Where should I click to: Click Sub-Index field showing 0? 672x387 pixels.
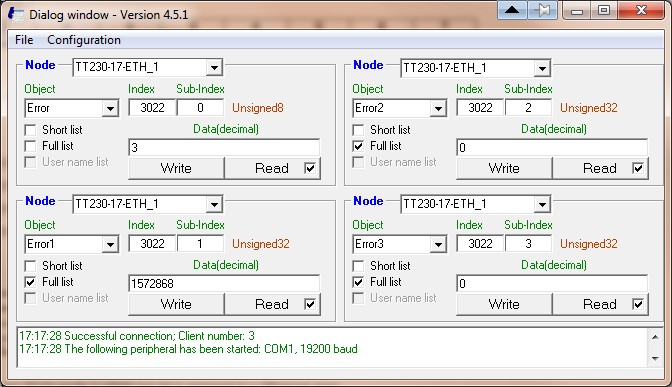pyautogui.click(x=201, y=108)
